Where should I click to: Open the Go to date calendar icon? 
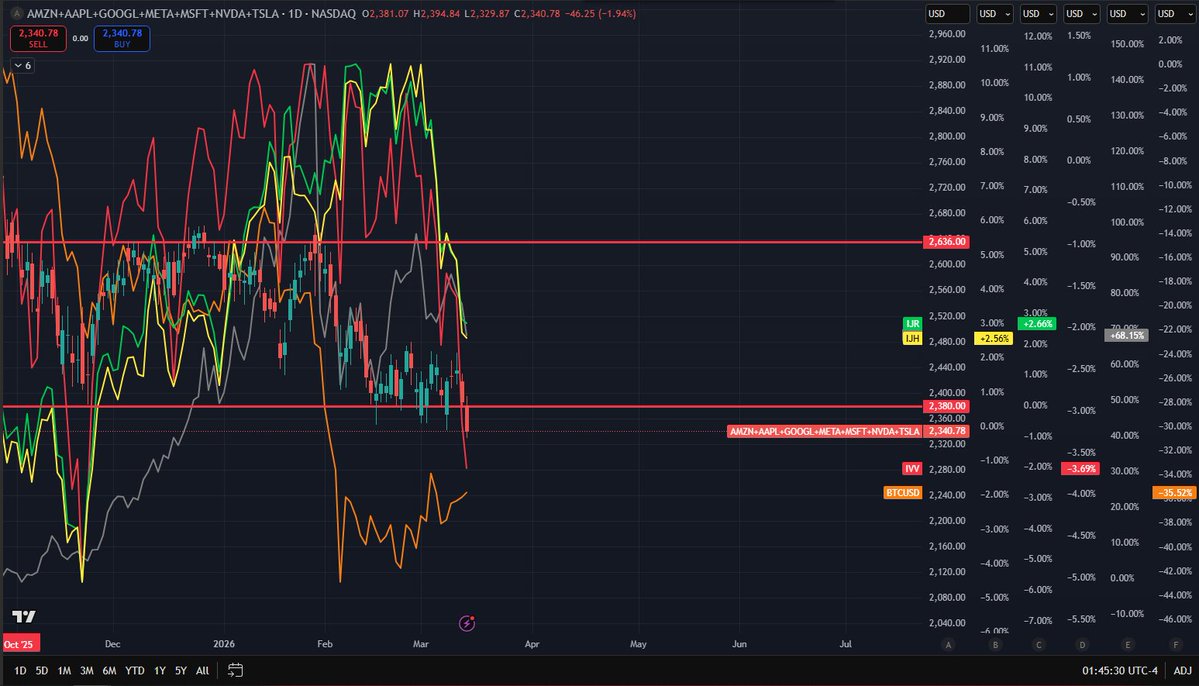click(236, 670)
